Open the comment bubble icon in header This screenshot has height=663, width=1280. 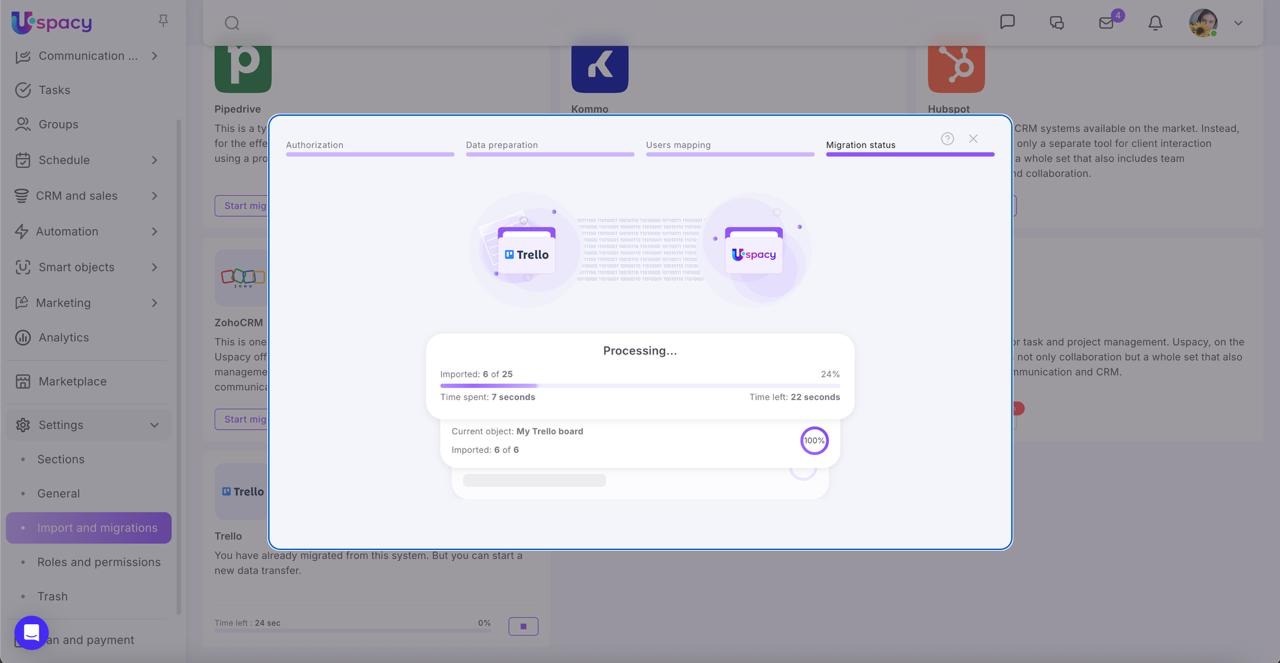[x=1007, y=22]
